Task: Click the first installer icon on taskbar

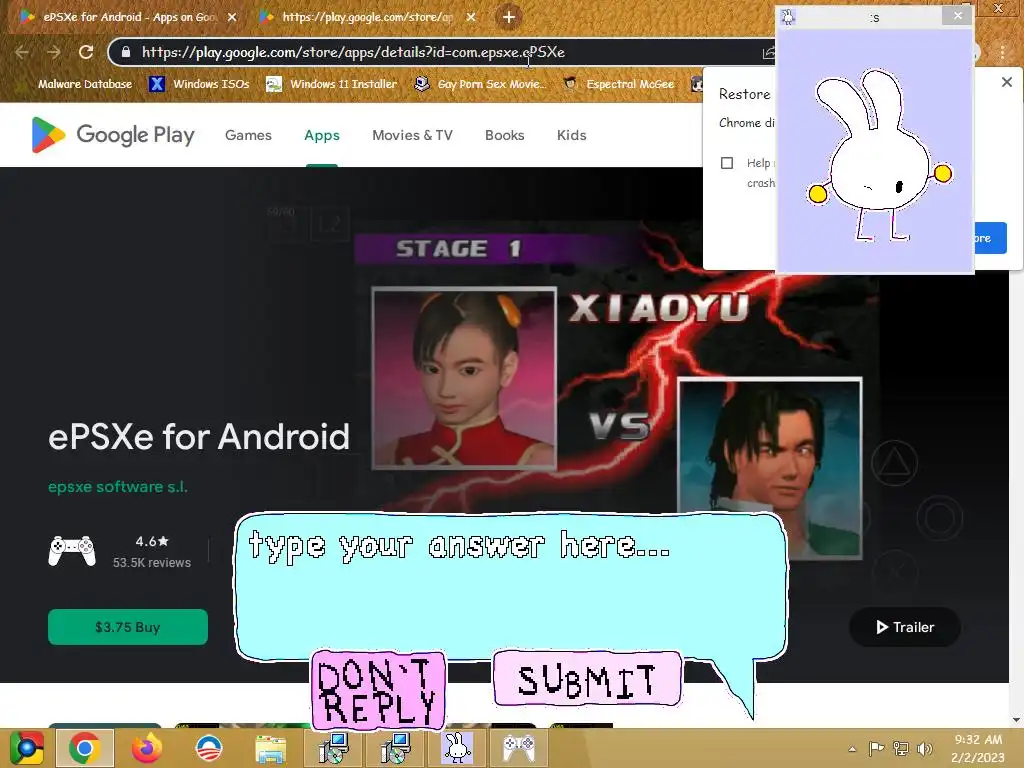Action: [x=333, y=748]
